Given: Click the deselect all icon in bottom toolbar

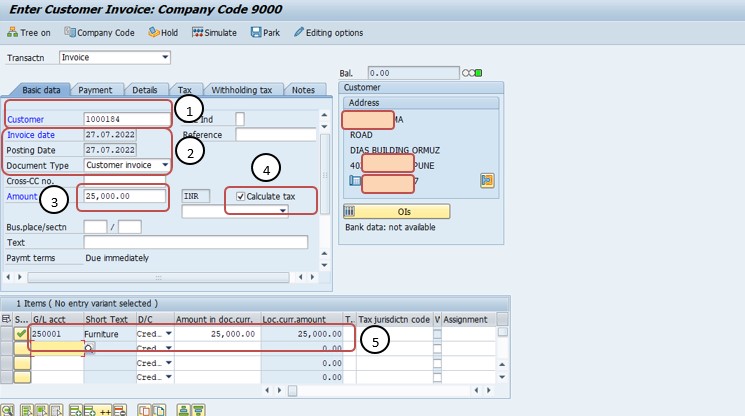Looking at the screenshot, I should (x=57, y=410).
